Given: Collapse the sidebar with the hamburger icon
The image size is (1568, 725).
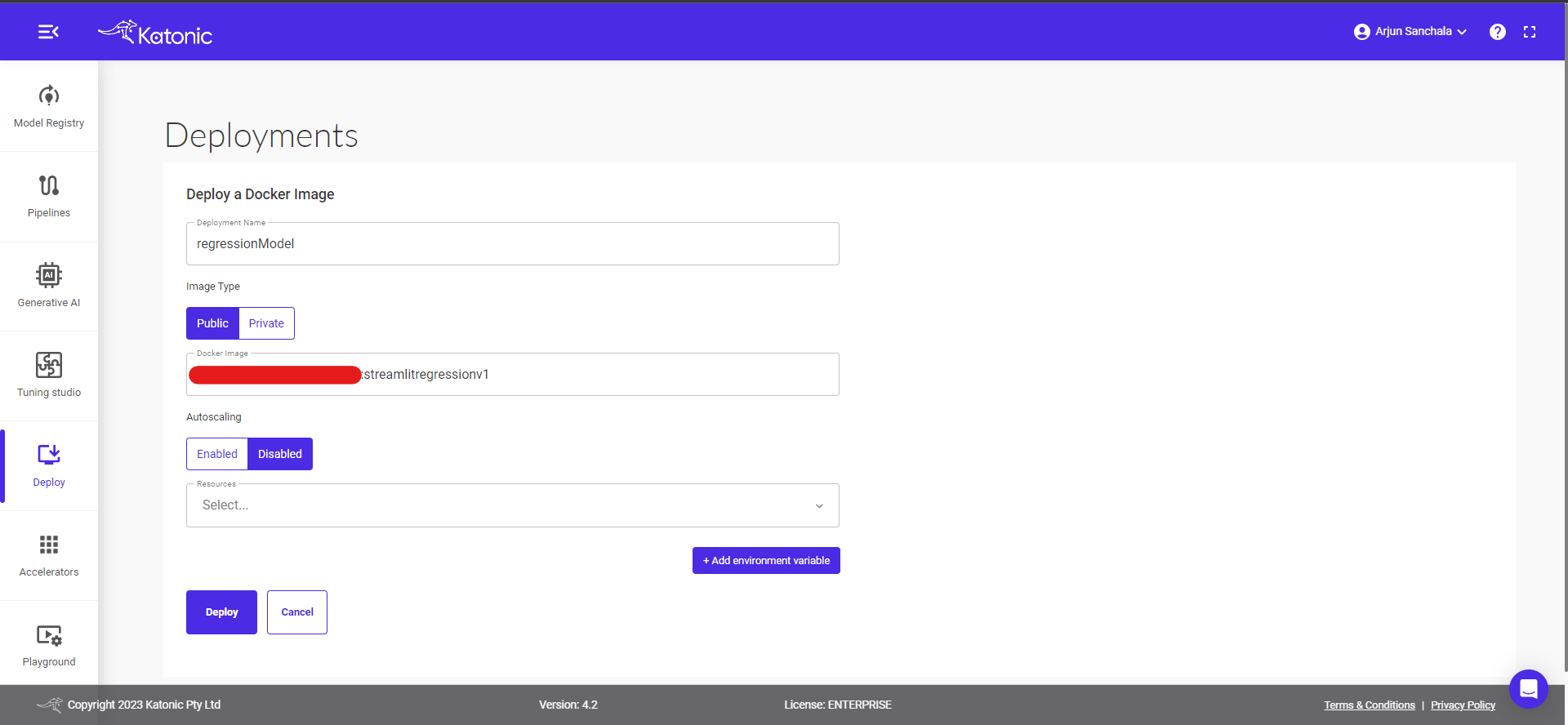Looking at the screenshot, I should 48,32.
